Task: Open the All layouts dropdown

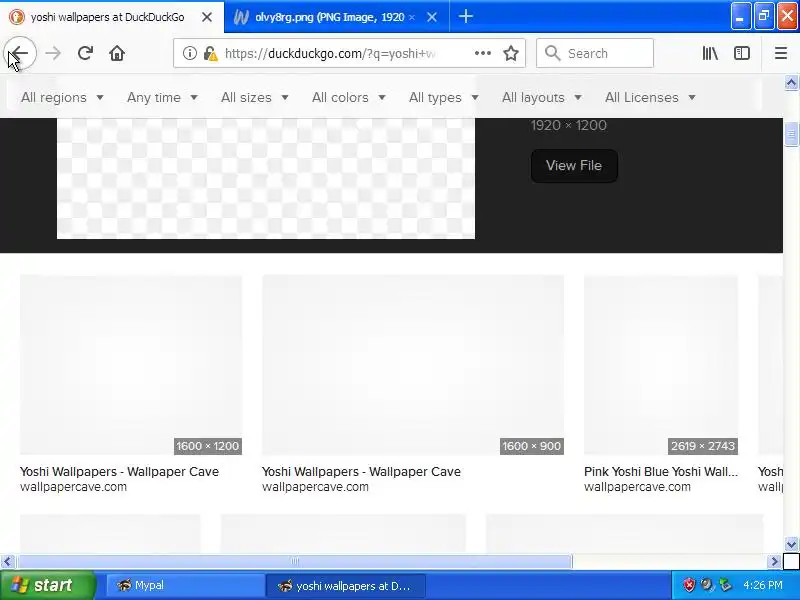Action: [x=542, y=97]
